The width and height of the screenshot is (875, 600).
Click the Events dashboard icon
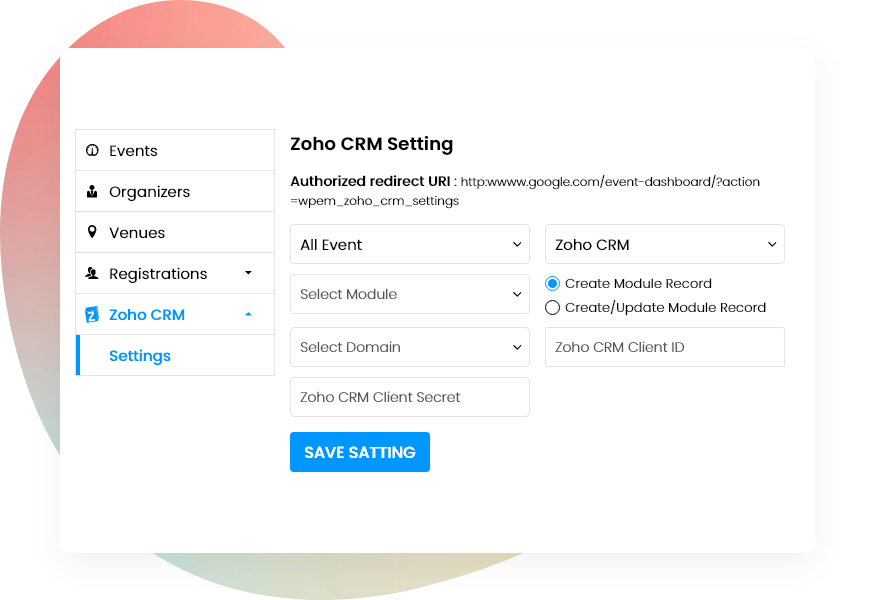[x=92, y=151]
